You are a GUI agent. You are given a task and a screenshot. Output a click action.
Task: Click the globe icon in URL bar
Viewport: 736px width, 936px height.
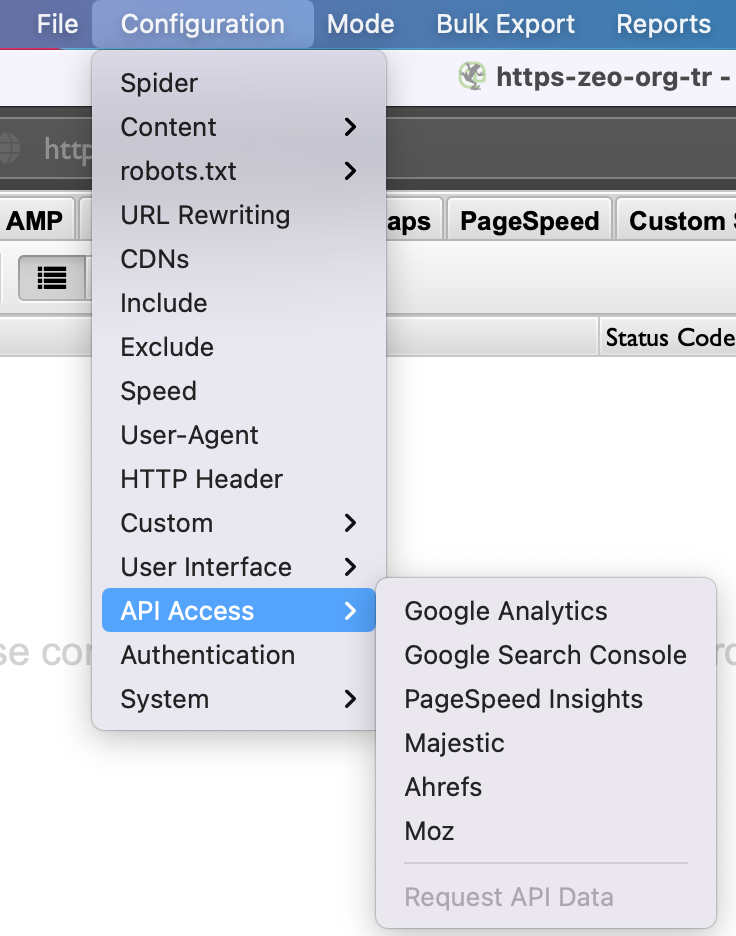tap(7, 148)
